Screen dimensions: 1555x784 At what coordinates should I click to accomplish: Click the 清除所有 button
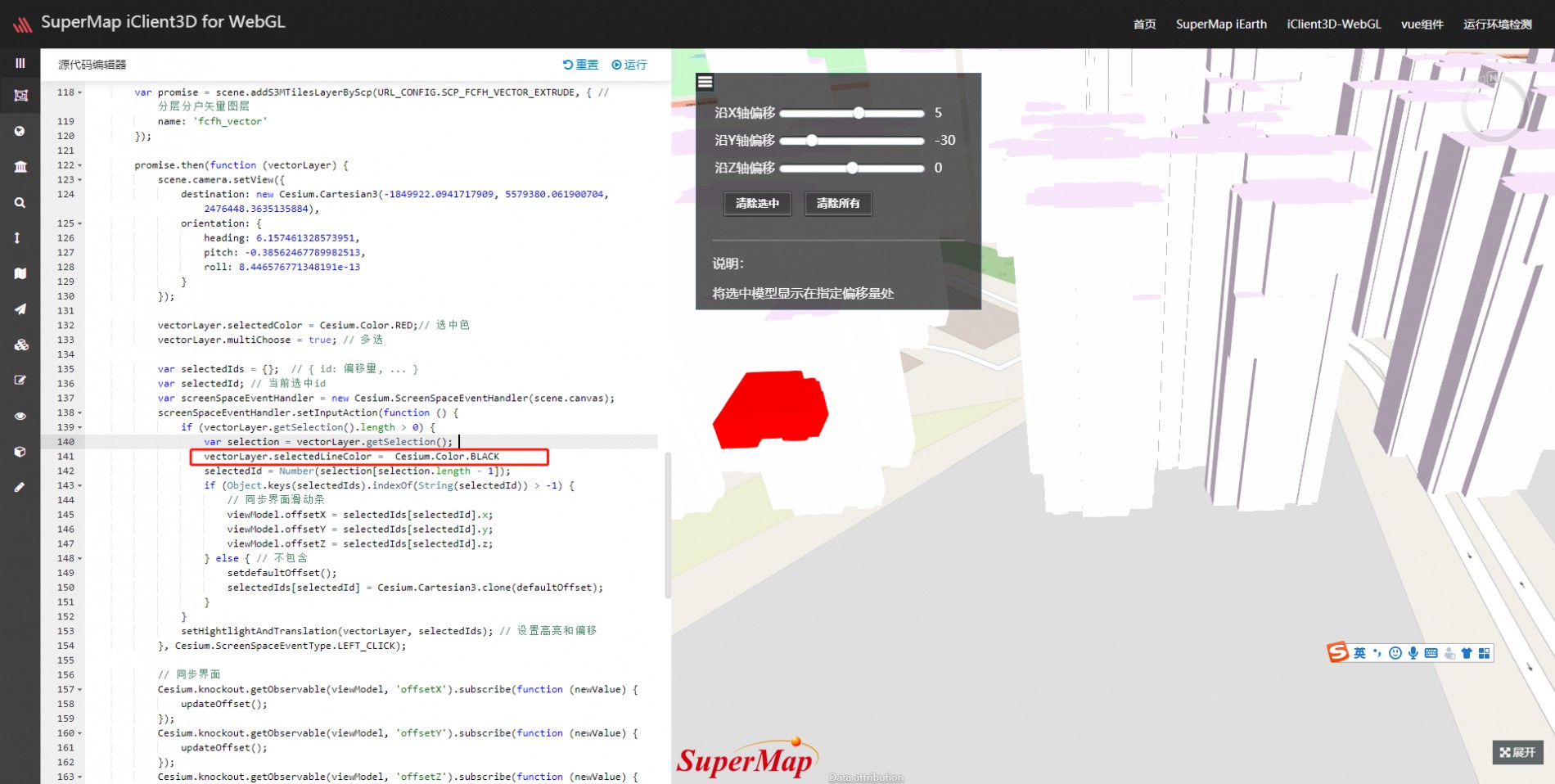[838, 203]
